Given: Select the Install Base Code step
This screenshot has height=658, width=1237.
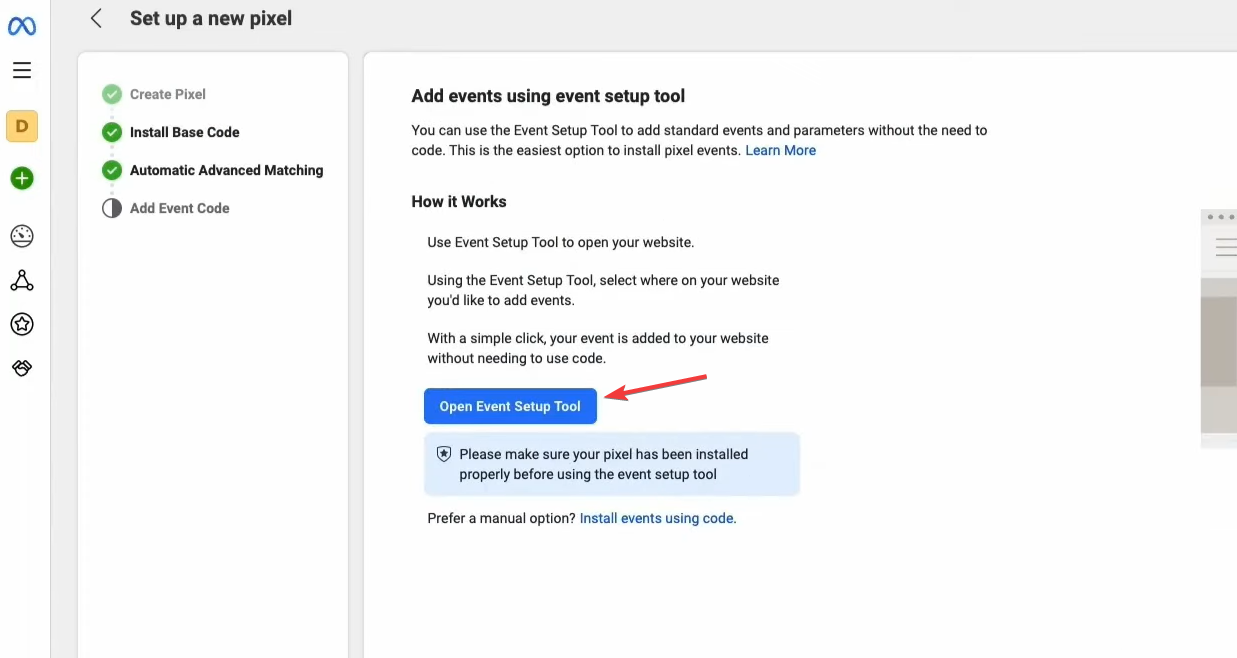Looking at the screenshot, I should (x=184, y=132).
